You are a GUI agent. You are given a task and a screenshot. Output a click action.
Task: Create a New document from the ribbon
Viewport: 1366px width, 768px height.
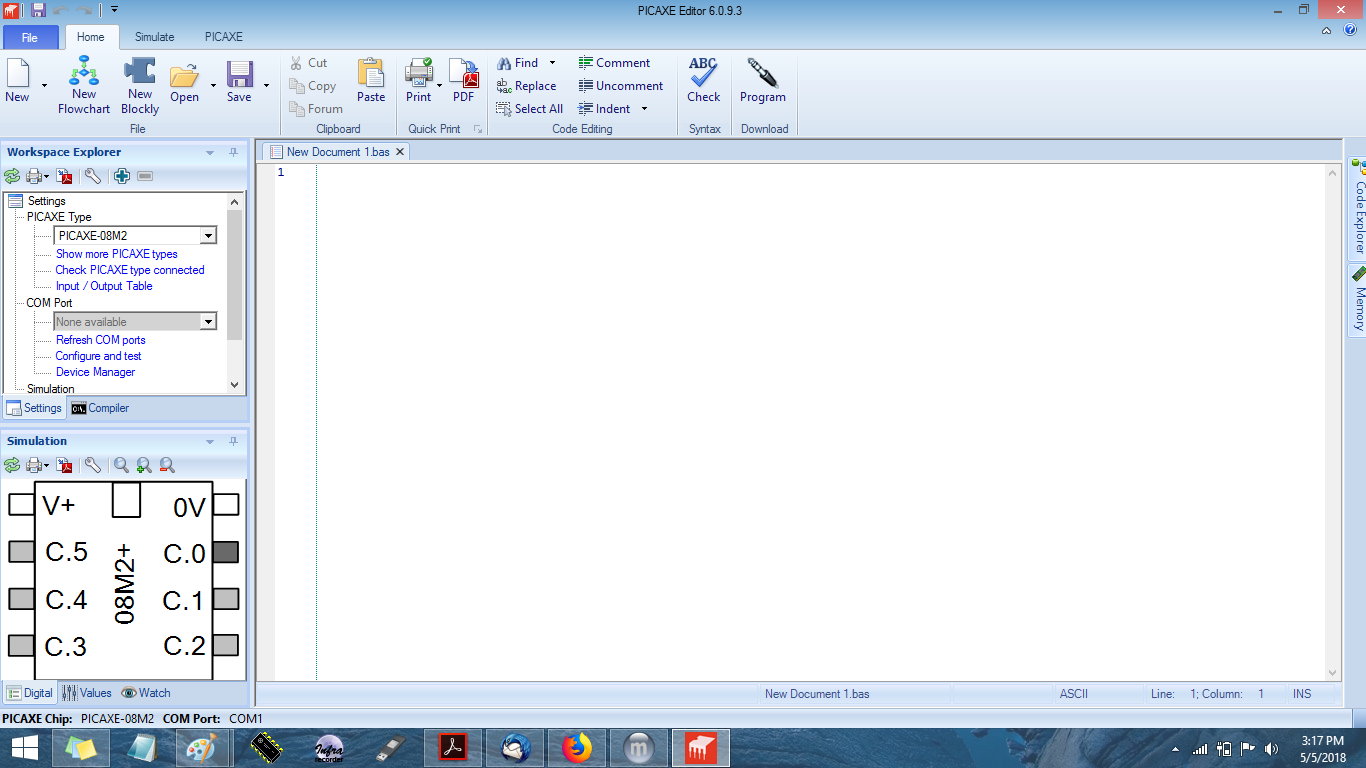pos(18,80)
